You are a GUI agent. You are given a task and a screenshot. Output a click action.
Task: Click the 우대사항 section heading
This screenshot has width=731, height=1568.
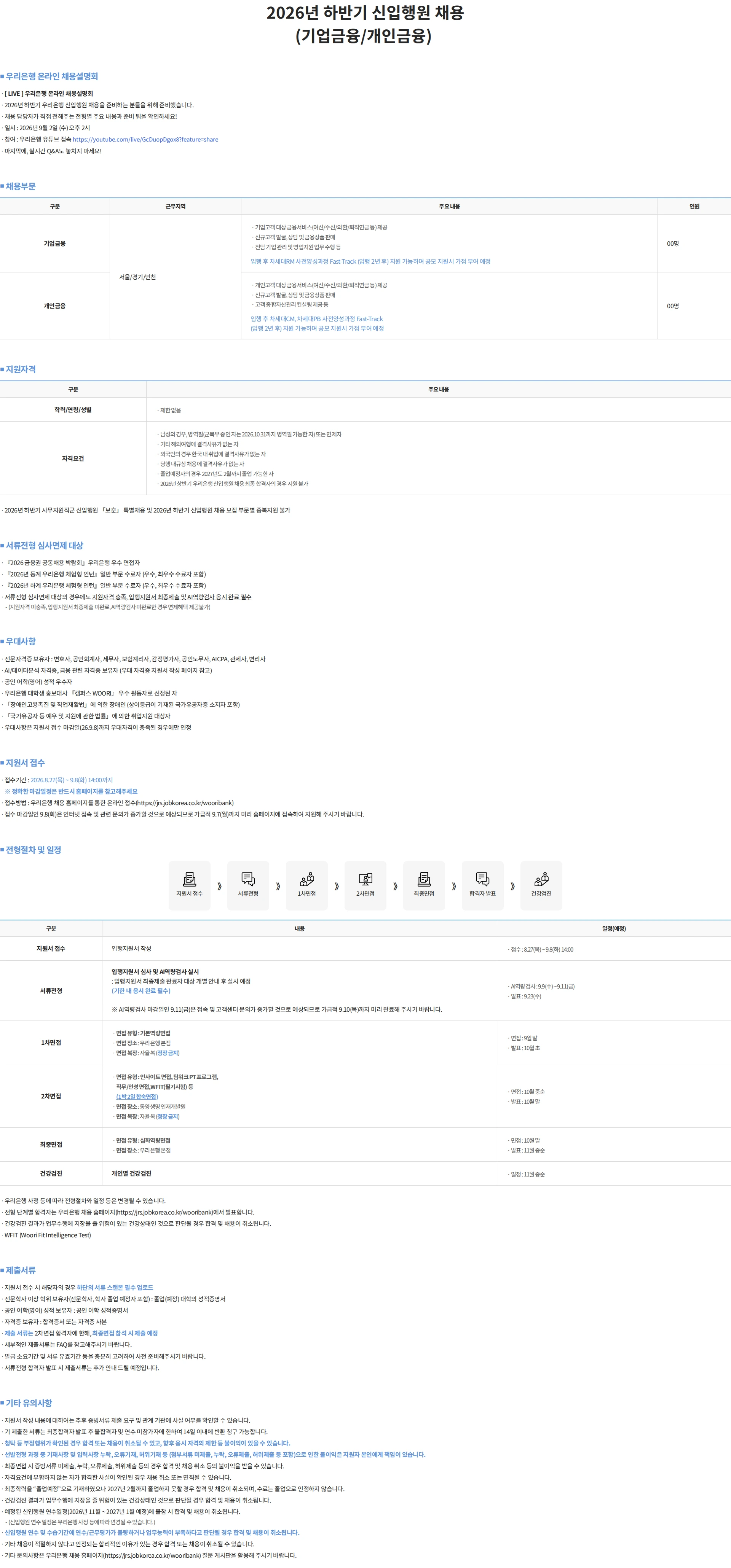(x=21, y=641)
